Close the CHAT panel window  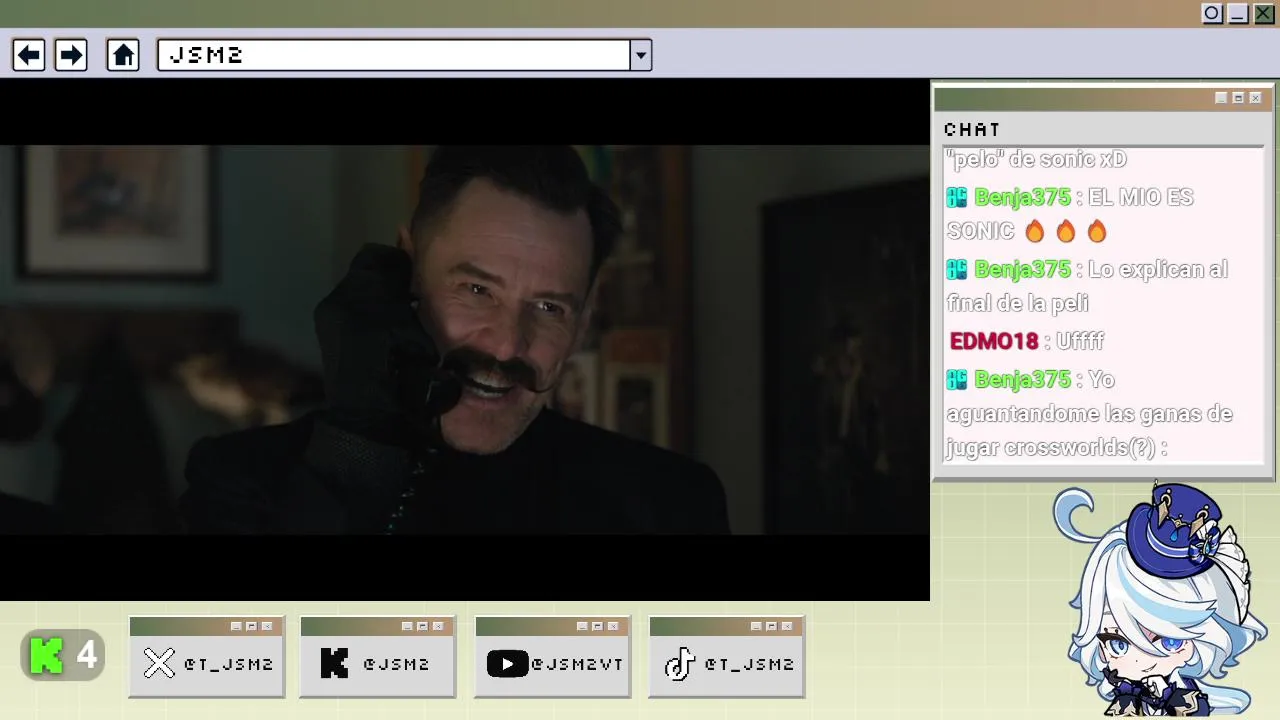(1255, 98)
